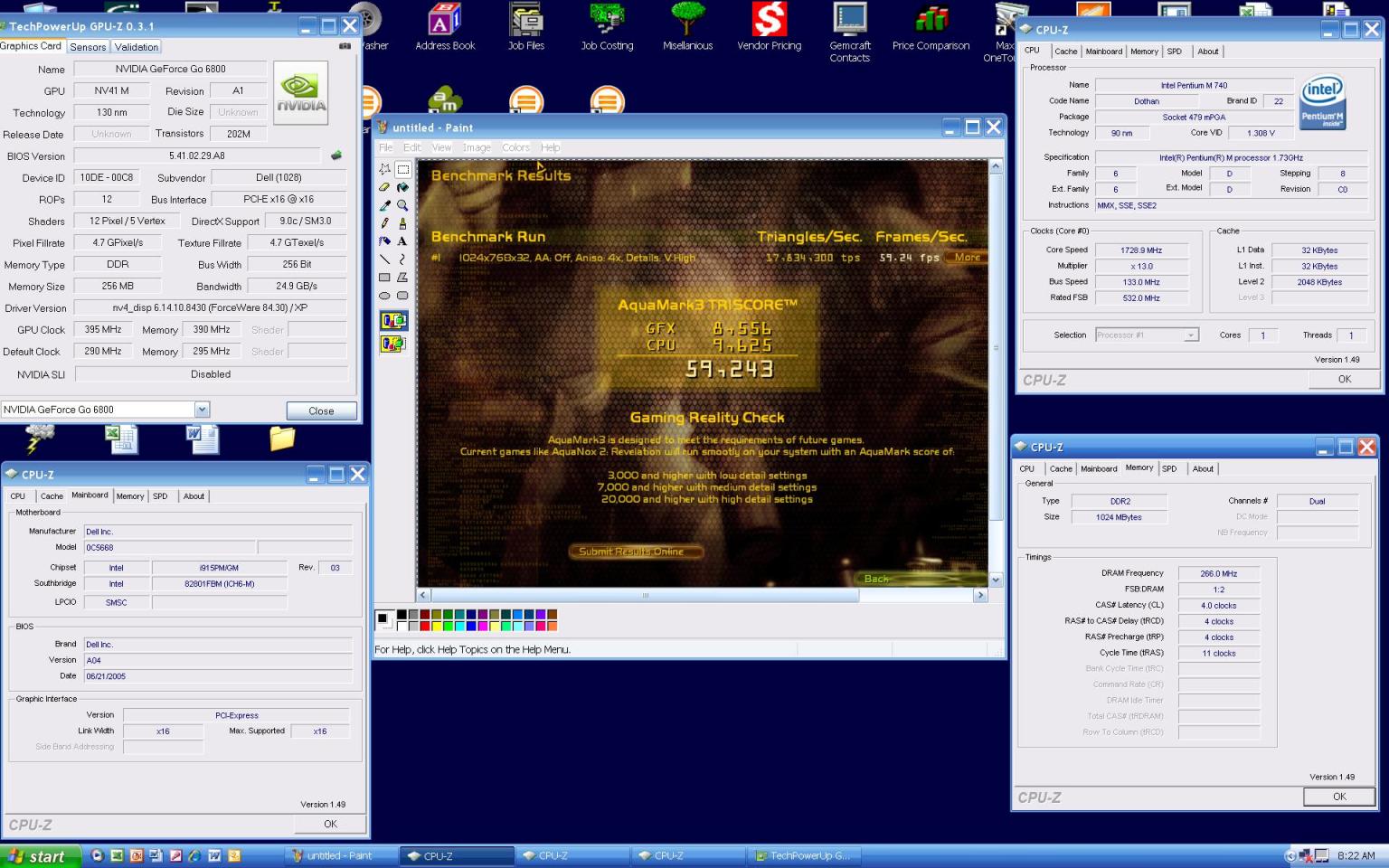
Task: Open the File menu in Paint
Action: (x=385, y=147)
